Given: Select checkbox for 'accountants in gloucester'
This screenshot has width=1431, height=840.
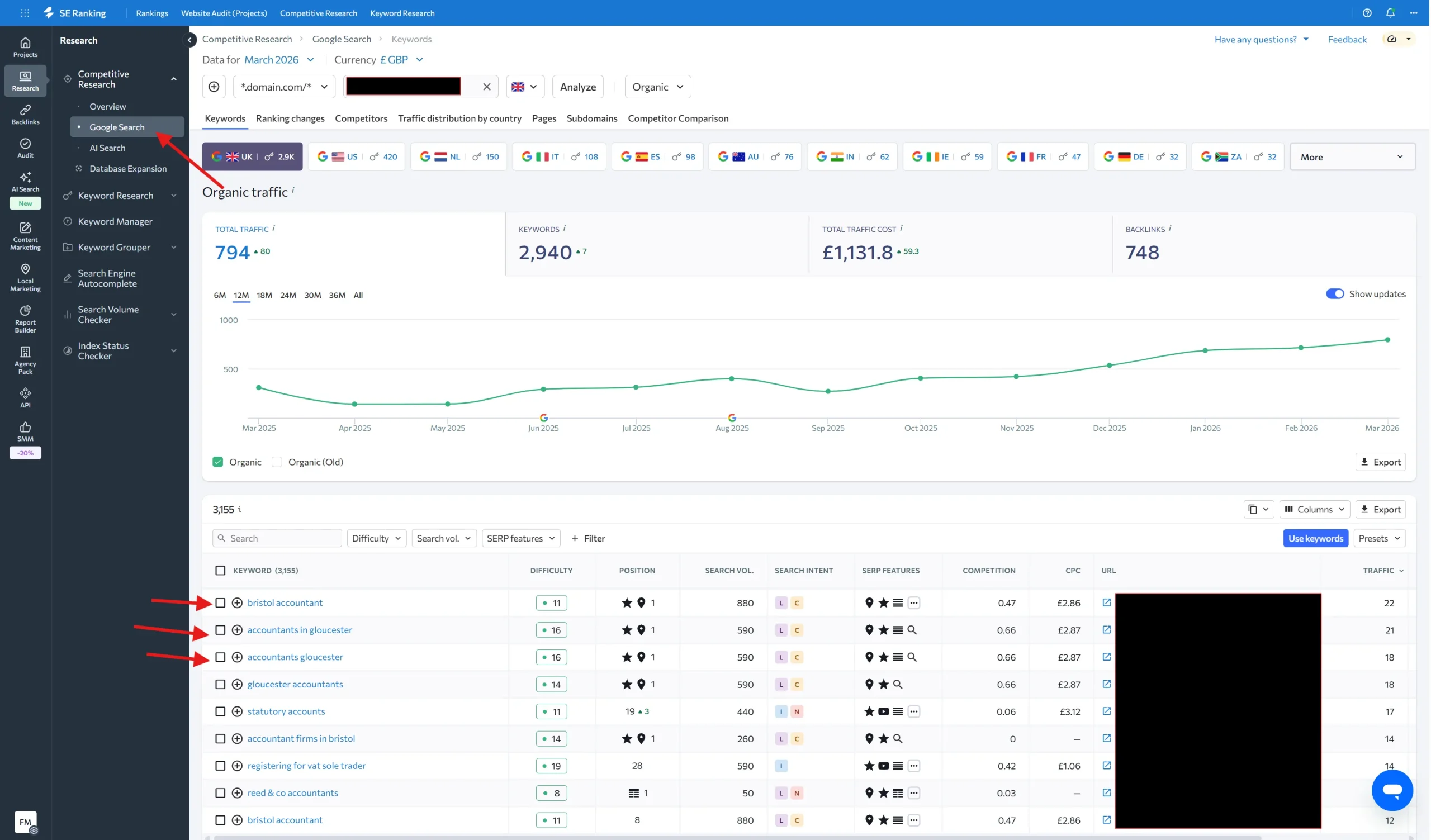Looking at the screenshot, I should click(x=220, y=630).
